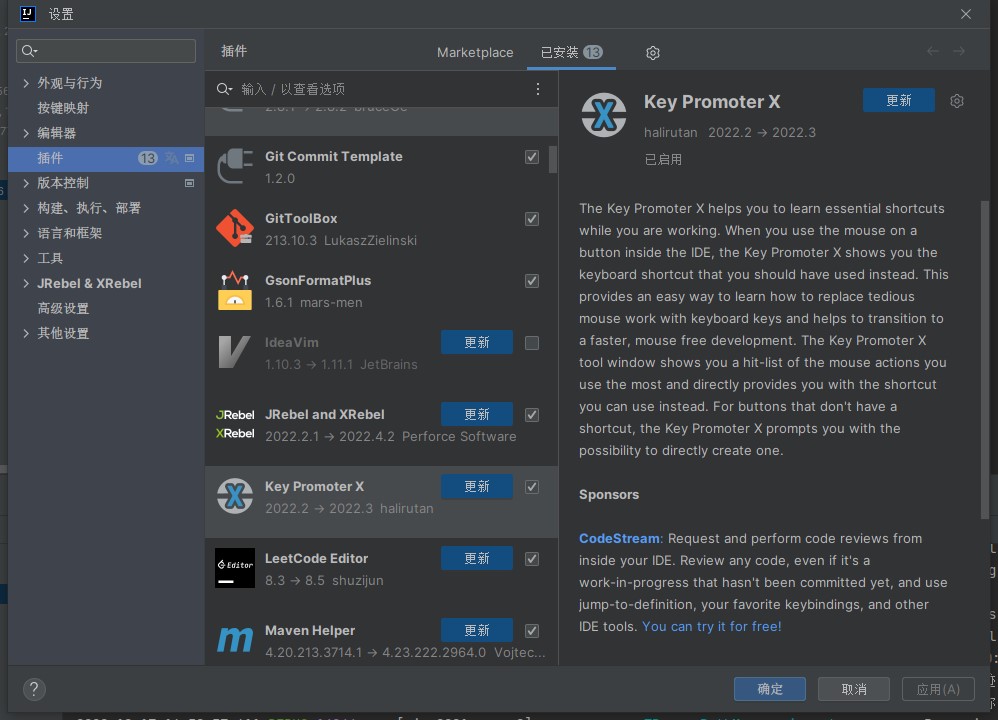Click the plugin list vertical scrollbar

(x=552, y=160)
